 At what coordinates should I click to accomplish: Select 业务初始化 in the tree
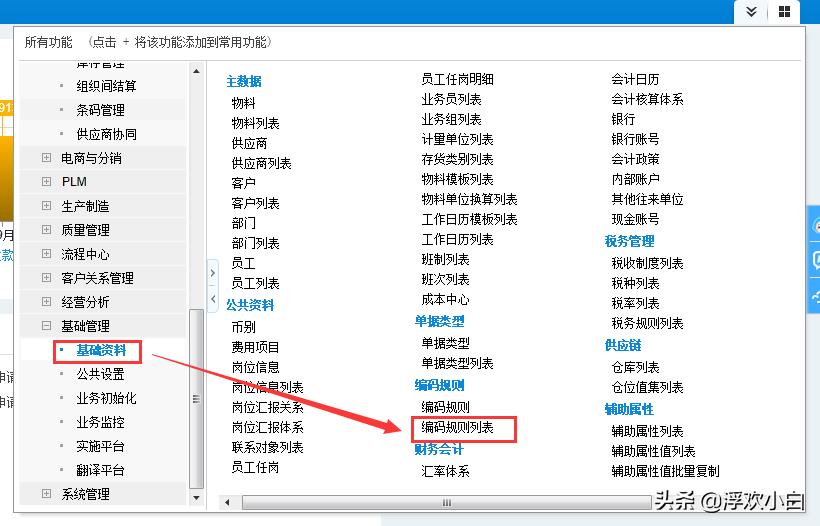pyautogui.click(x=106, y=398)
